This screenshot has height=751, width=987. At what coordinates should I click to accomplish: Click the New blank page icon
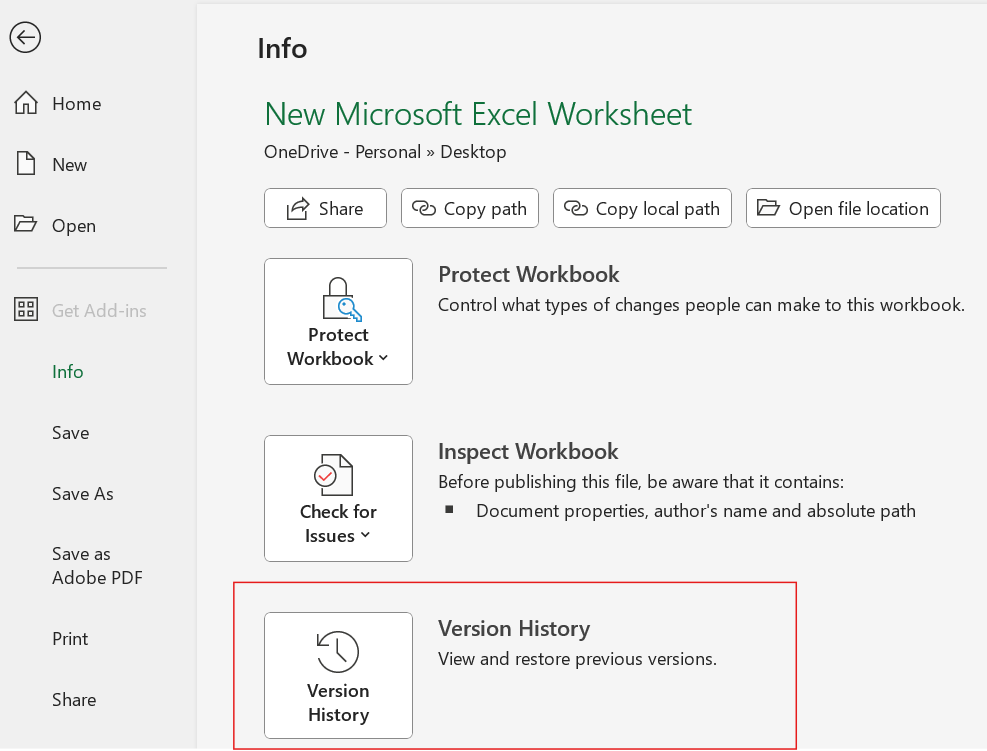click(x=26, y=165)
